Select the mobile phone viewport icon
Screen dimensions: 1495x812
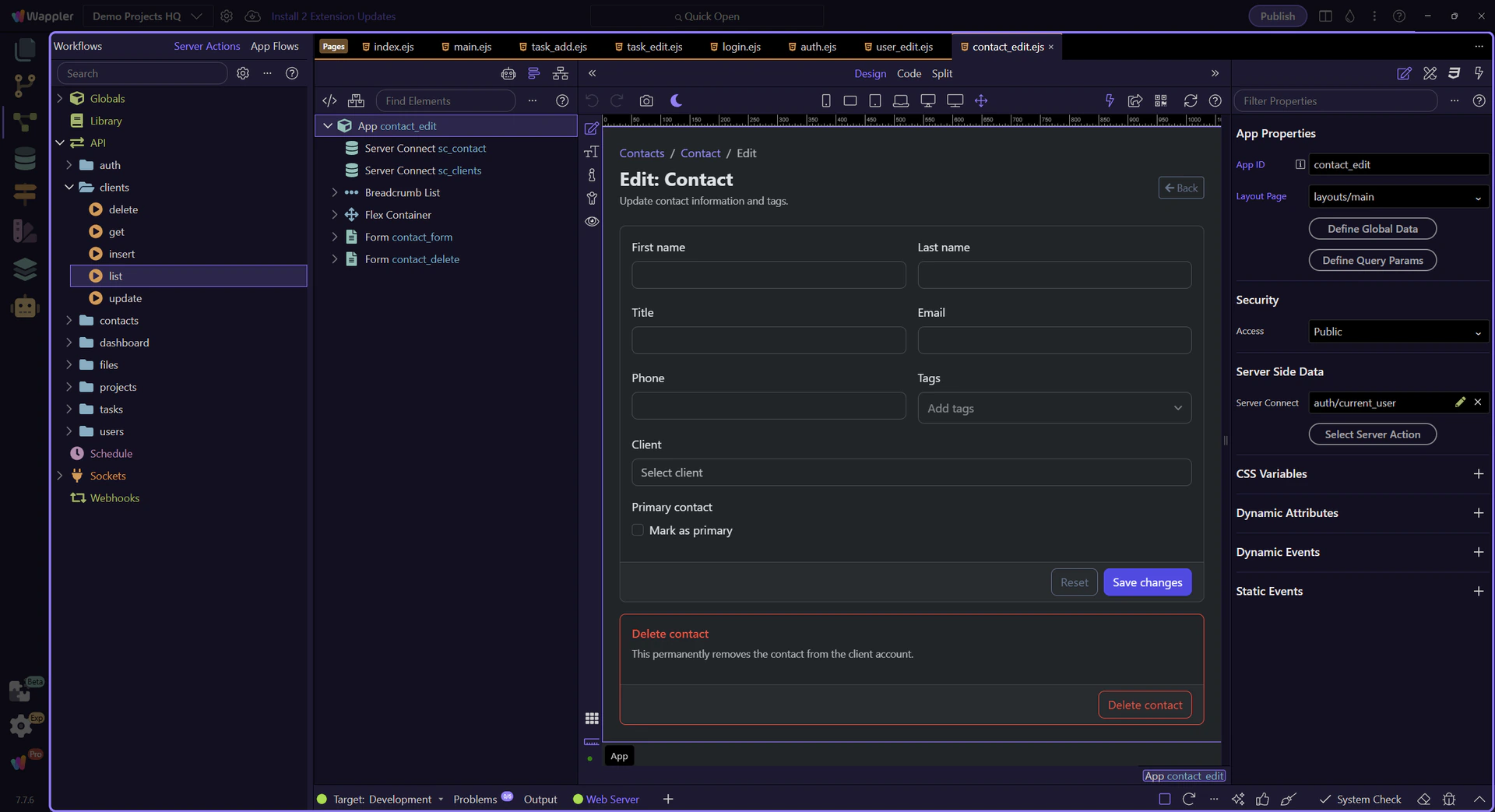click(x=826, y=100)
